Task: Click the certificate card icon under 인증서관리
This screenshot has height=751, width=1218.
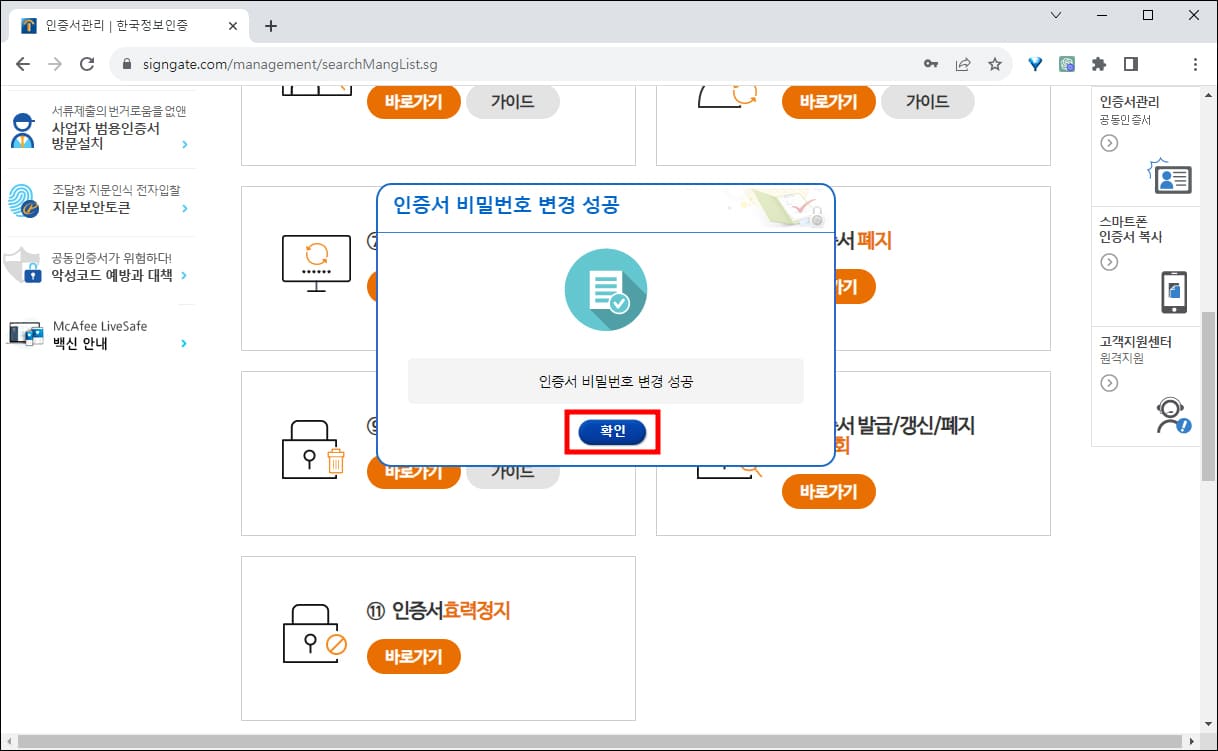Action: [x=1172, y=179]
